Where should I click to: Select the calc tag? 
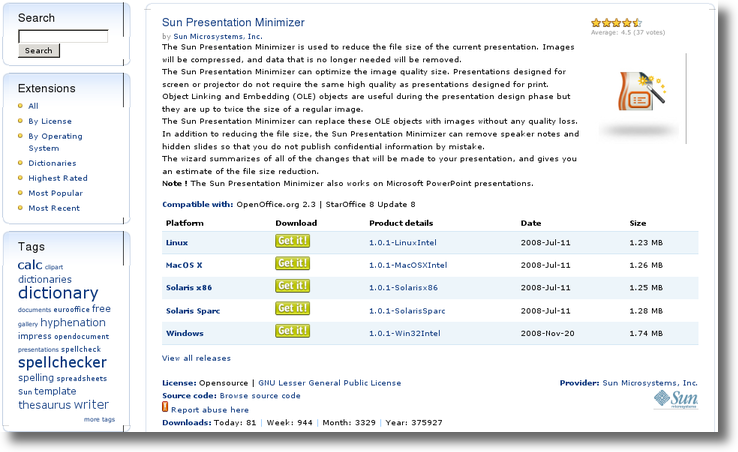pyautogui.click(x=30, y=265)
